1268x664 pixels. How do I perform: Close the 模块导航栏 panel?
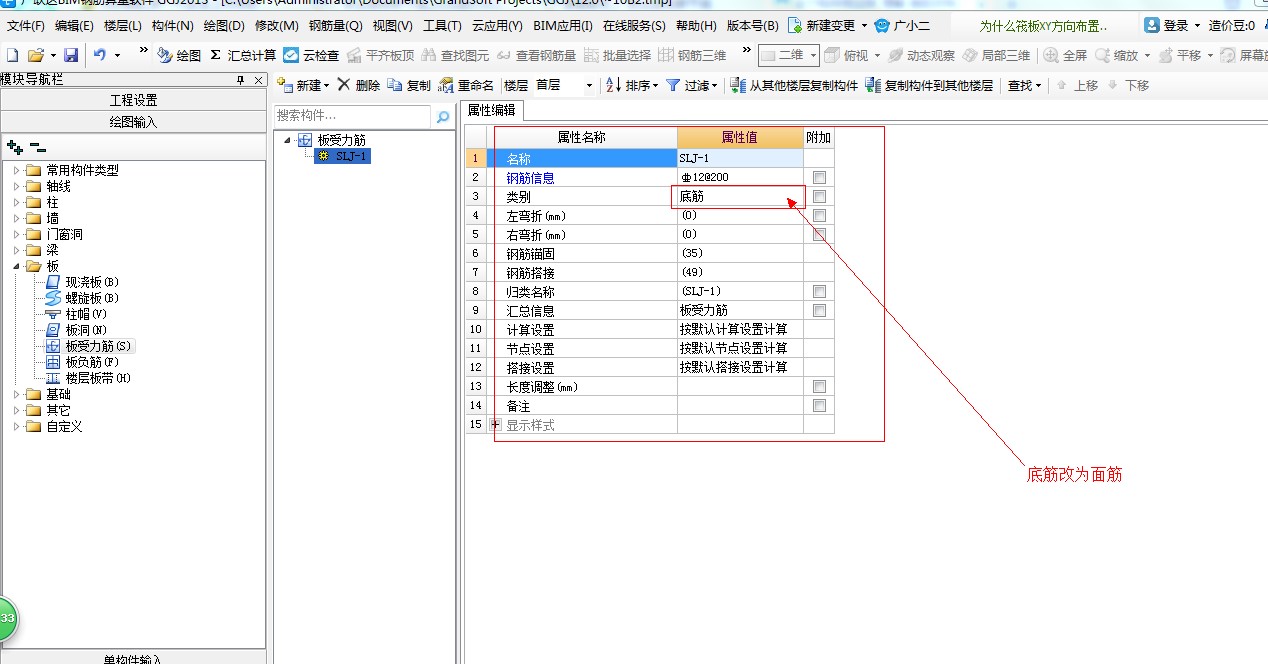(258, 80)
